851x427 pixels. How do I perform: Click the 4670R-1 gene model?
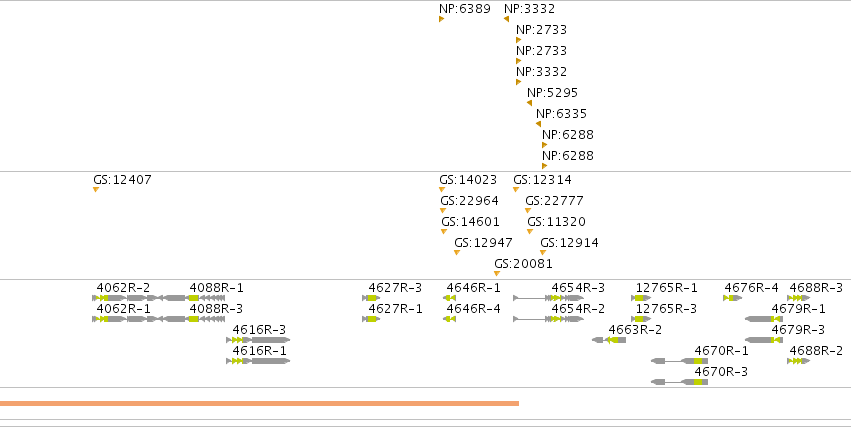[679, 361]
